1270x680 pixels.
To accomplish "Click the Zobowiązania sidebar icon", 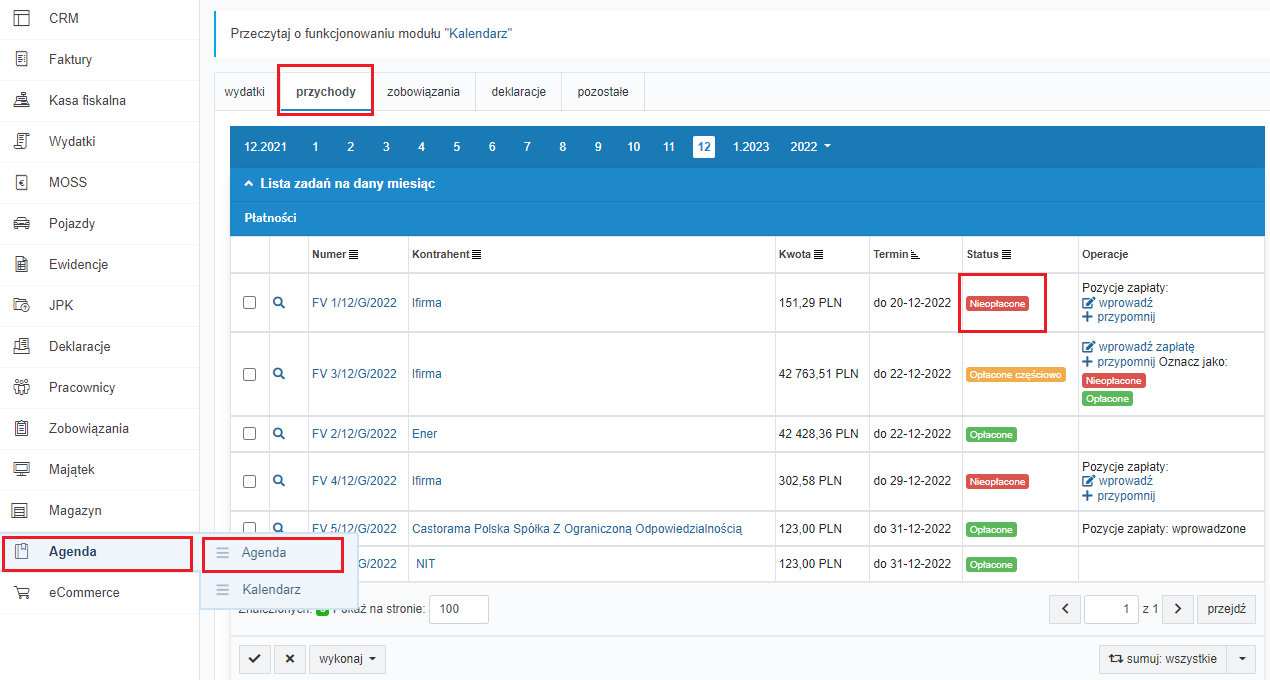I will coord(21,428).
